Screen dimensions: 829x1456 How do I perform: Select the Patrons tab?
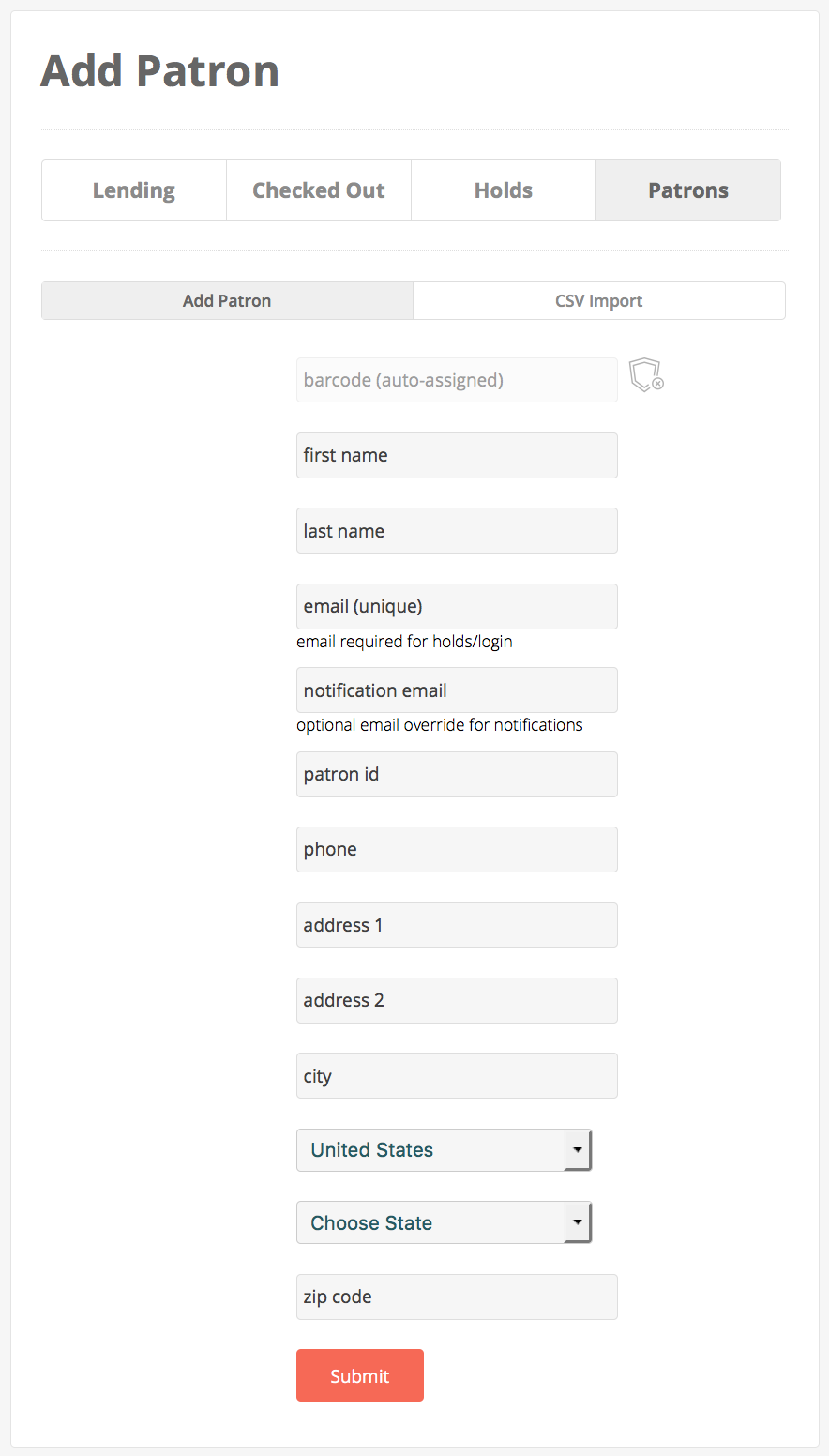688,190
